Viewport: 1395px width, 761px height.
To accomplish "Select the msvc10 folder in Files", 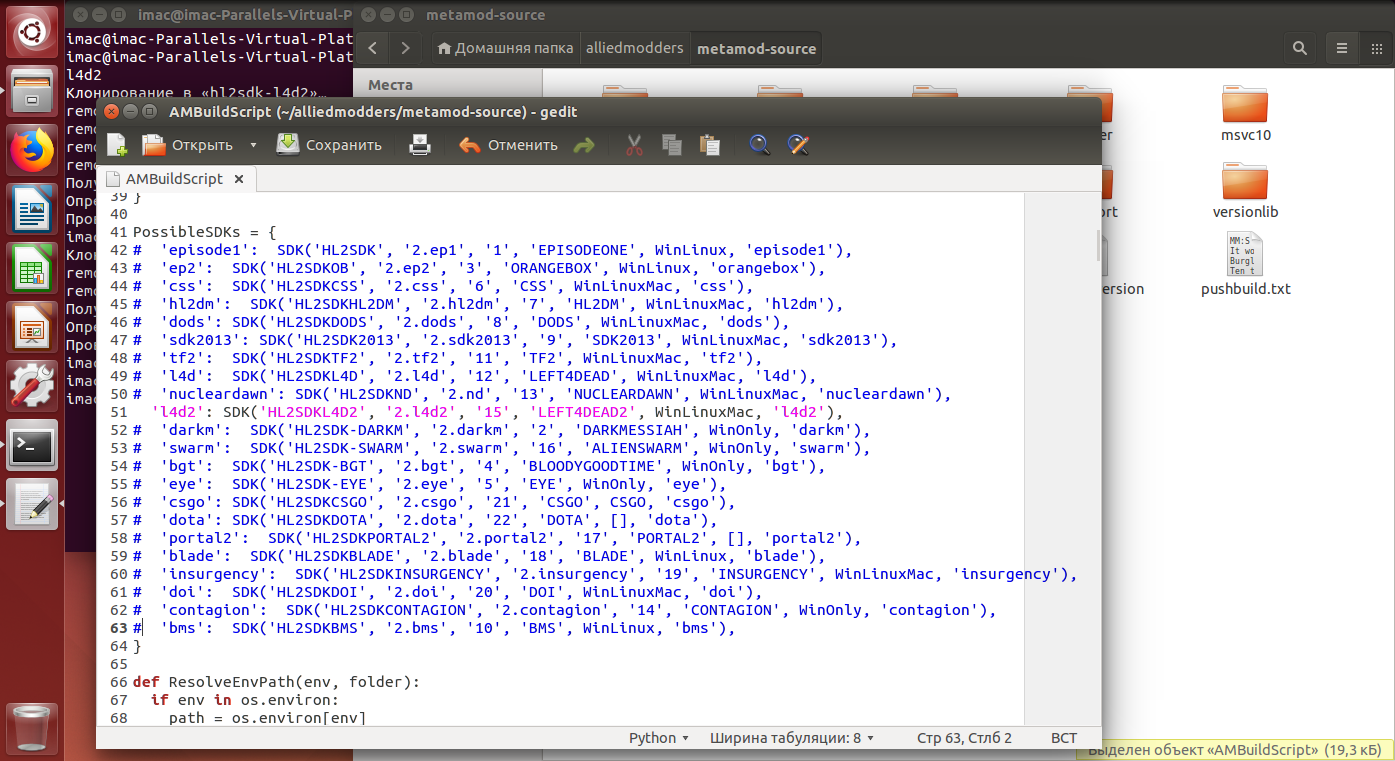I will pyautogui.click(x=1245, y=113).
